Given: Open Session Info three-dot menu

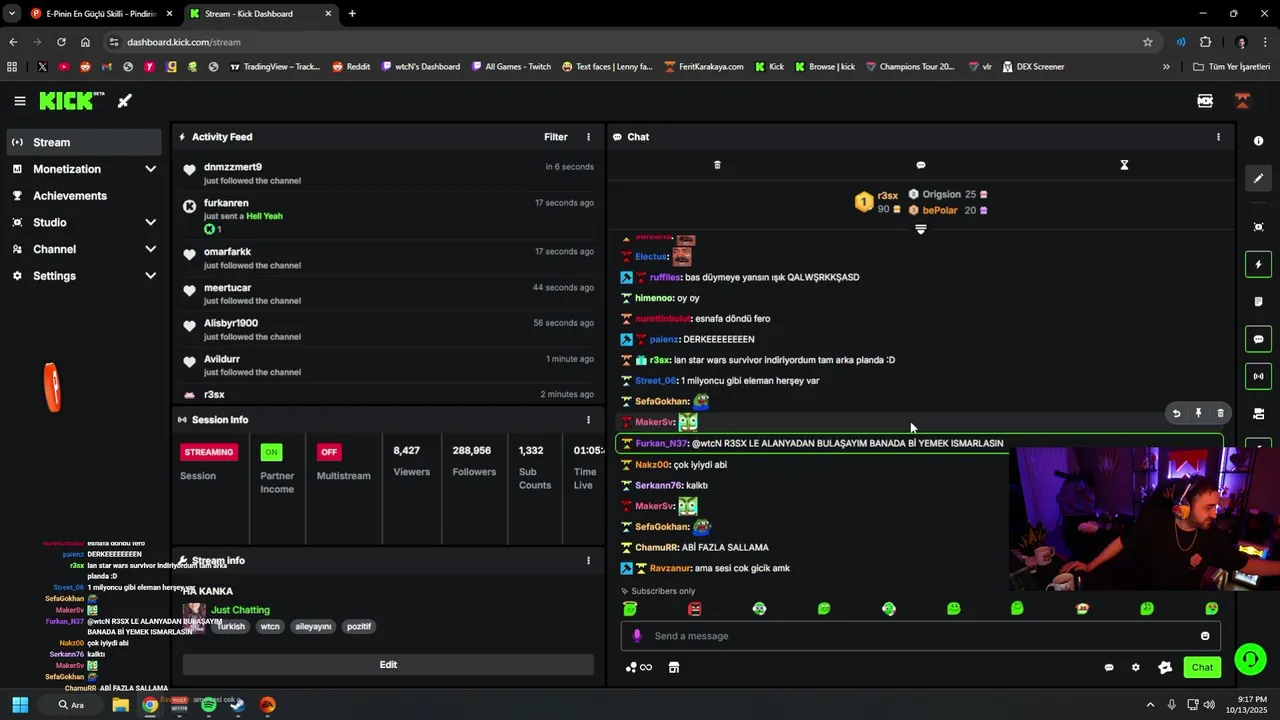Looking at the screenshot, I should (x=588, y=420).
